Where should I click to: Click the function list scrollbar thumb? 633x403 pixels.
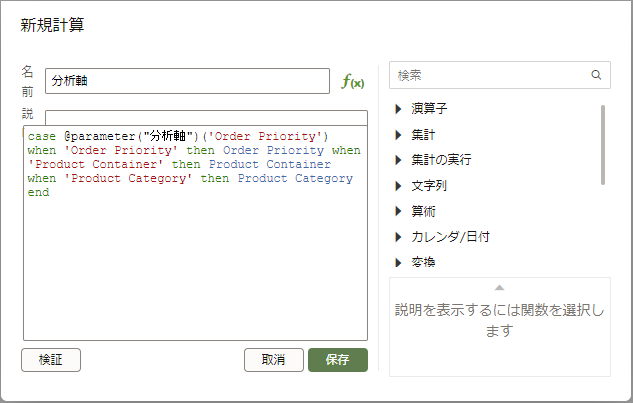(x=603, y=145)
